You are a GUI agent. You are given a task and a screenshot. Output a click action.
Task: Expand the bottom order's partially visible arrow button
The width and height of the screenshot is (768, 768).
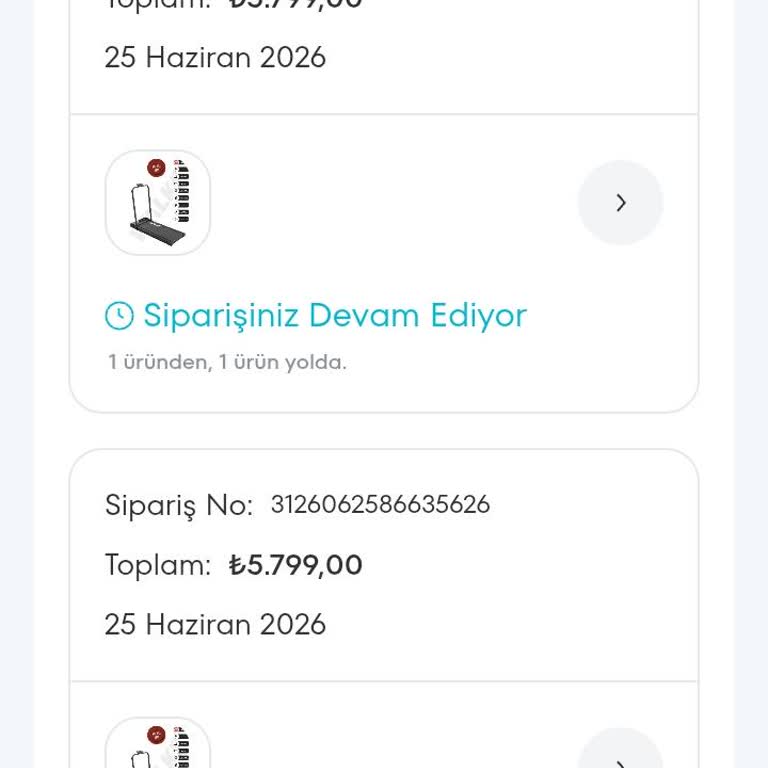pyautogui.click(x=621, y=748)
